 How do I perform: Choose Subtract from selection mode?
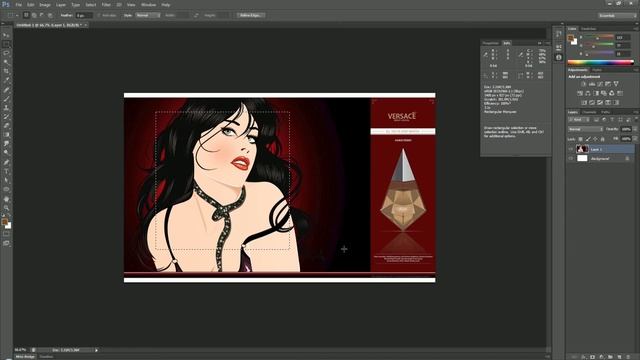(x=42, y=15)
